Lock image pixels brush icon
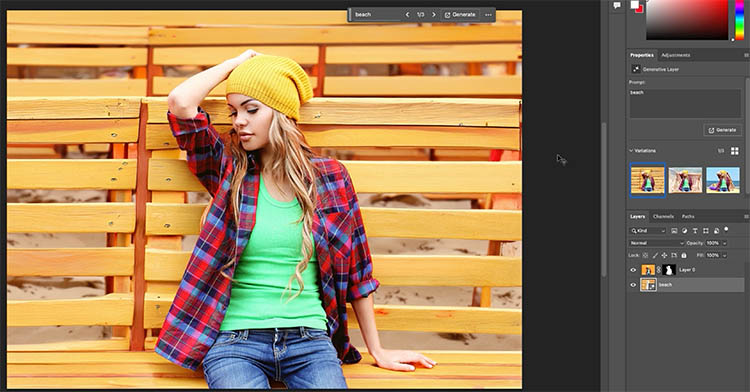This screenshot has height=392, width=750. click(x=655, y=255)
